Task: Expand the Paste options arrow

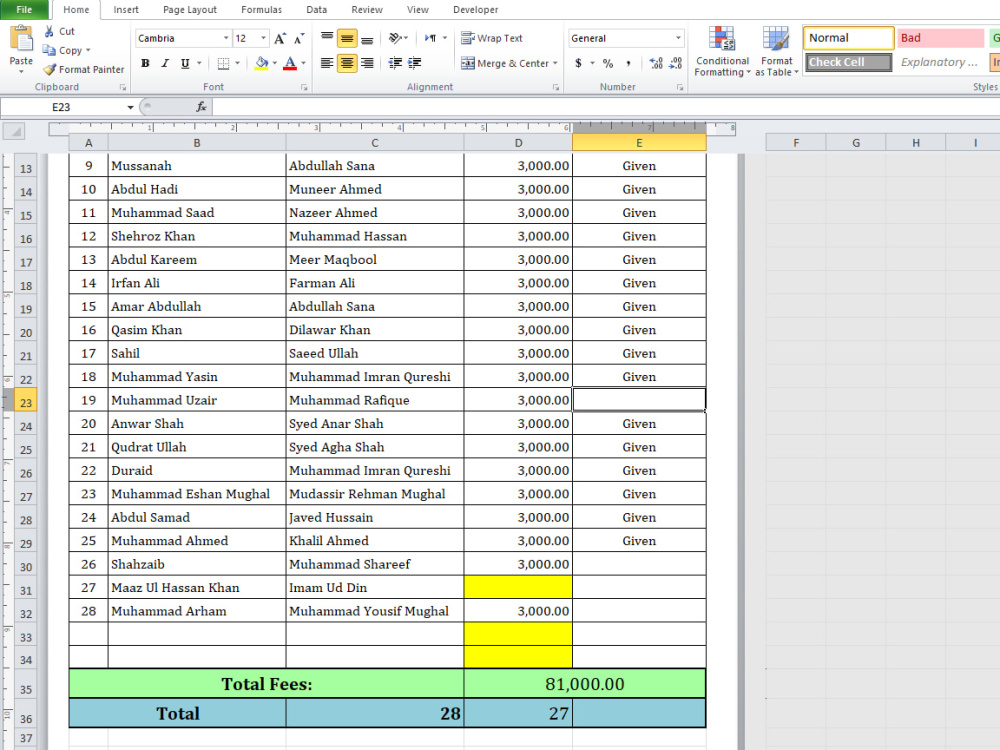Action: (21, 71)
